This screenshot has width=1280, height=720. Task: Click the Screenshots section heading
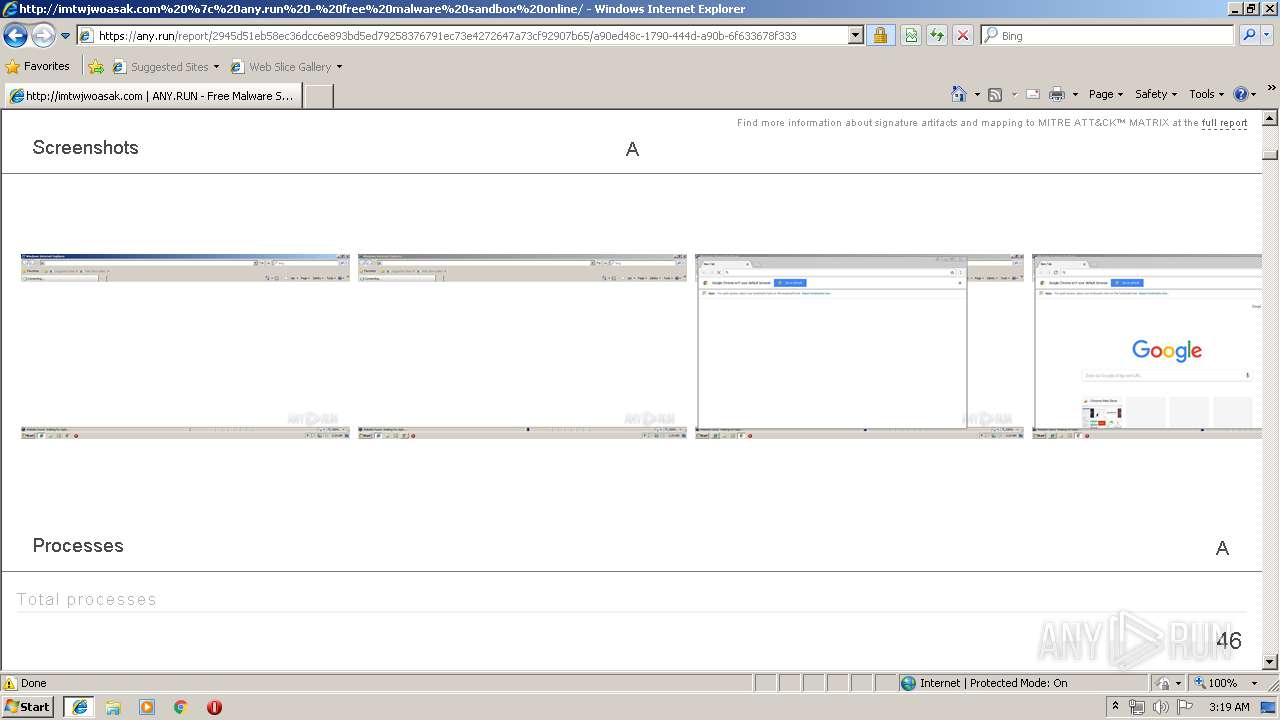tap(85, 147)
